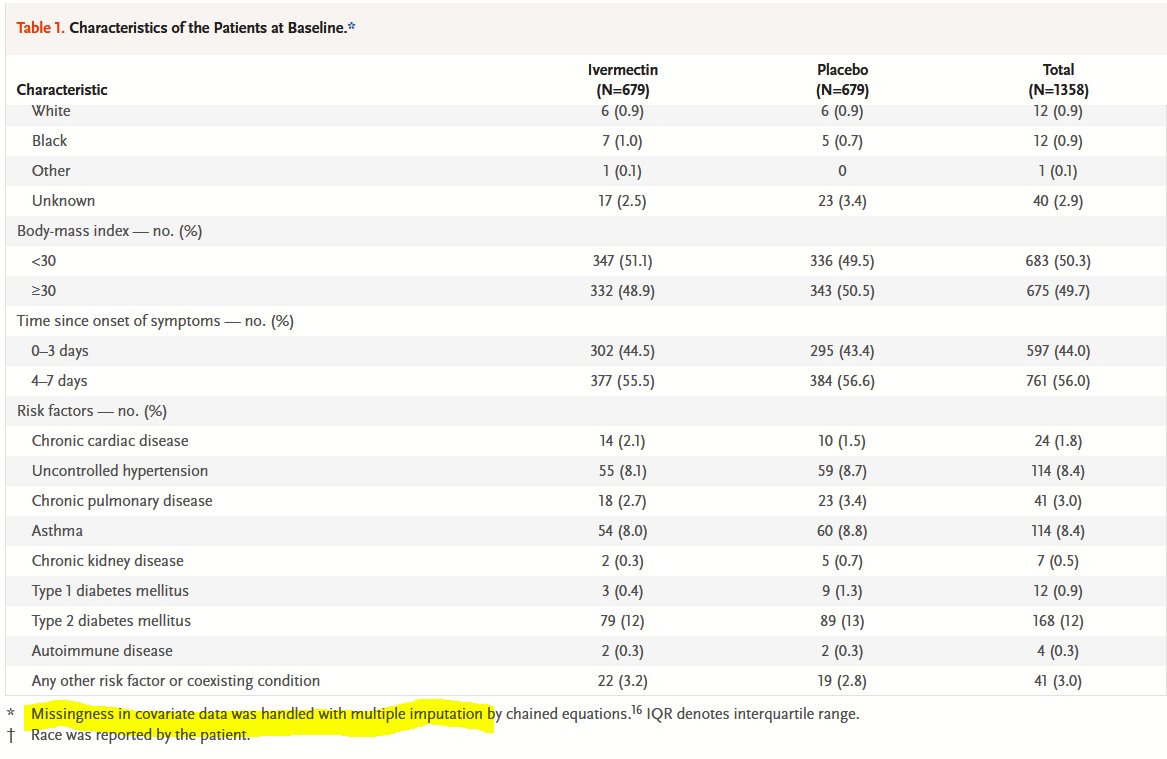The image size is (1167, 759).
Task: Select the 'Risk factors — no. (%)' heading
Action: tap(92, 411)
